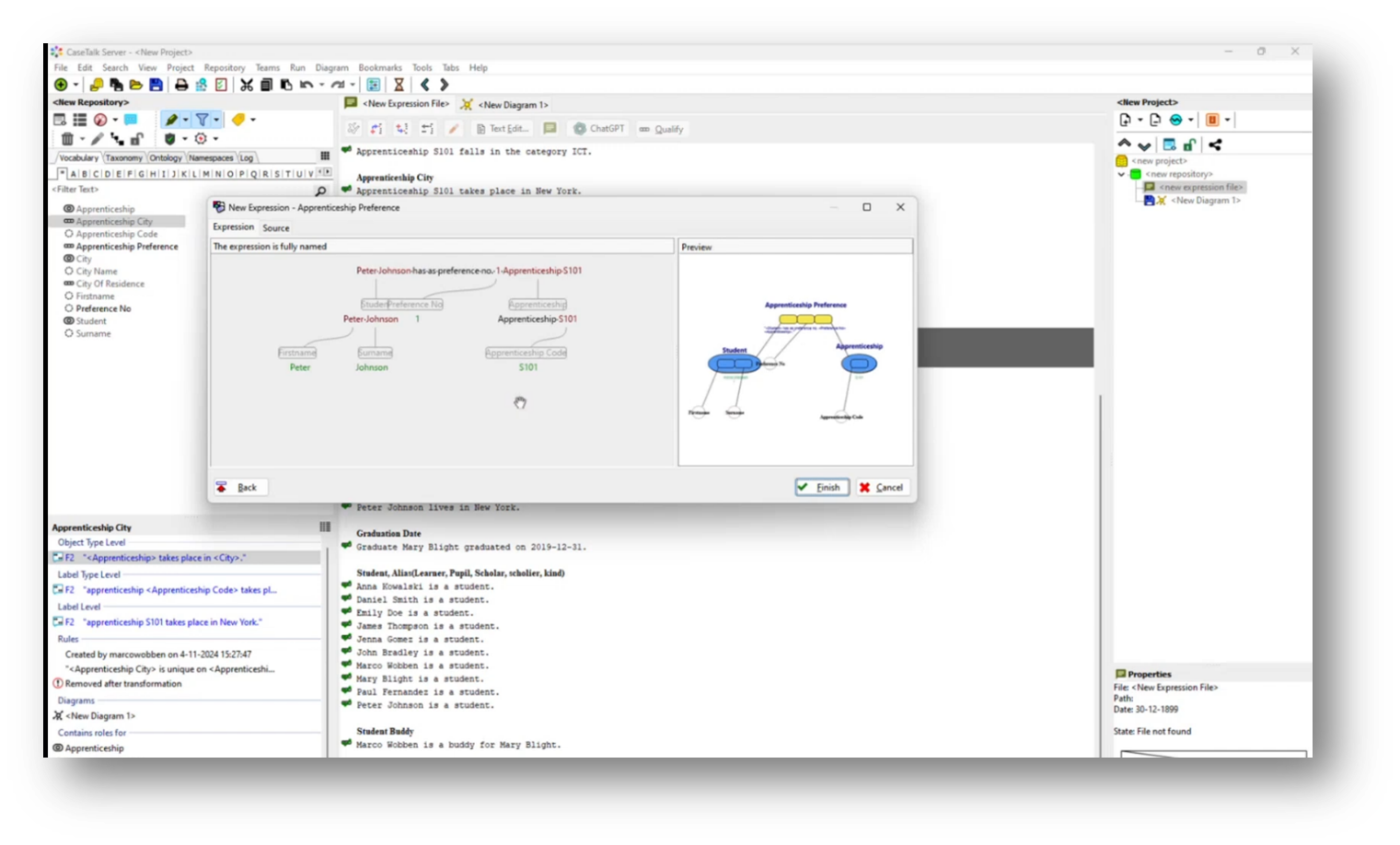The height and width of the screenshot is (845, 1400).
Task: Click letter A in the alphabet filter bar
Action: [x=74, y=174]
